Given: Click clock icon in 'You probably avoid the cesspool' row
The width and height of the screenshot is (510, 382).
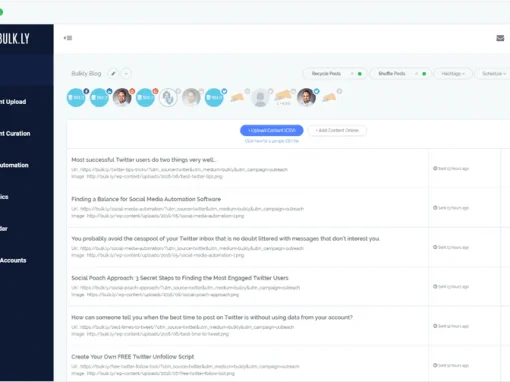Looking at the screenshot, I should pyautogui.click(x=435, y=247).
